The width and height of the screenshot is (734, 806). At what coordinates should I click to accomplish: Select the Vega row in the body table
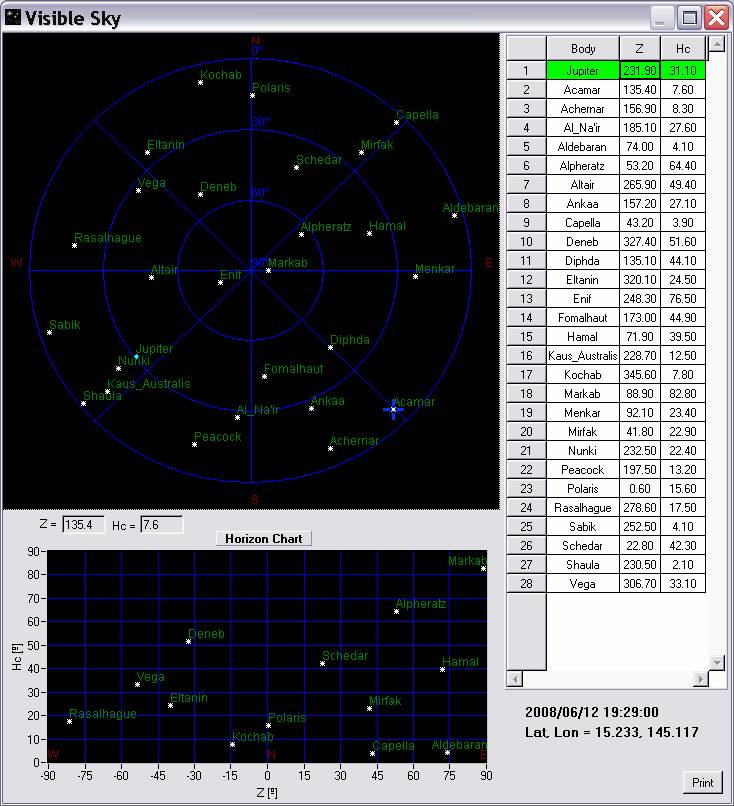point(583,584)
